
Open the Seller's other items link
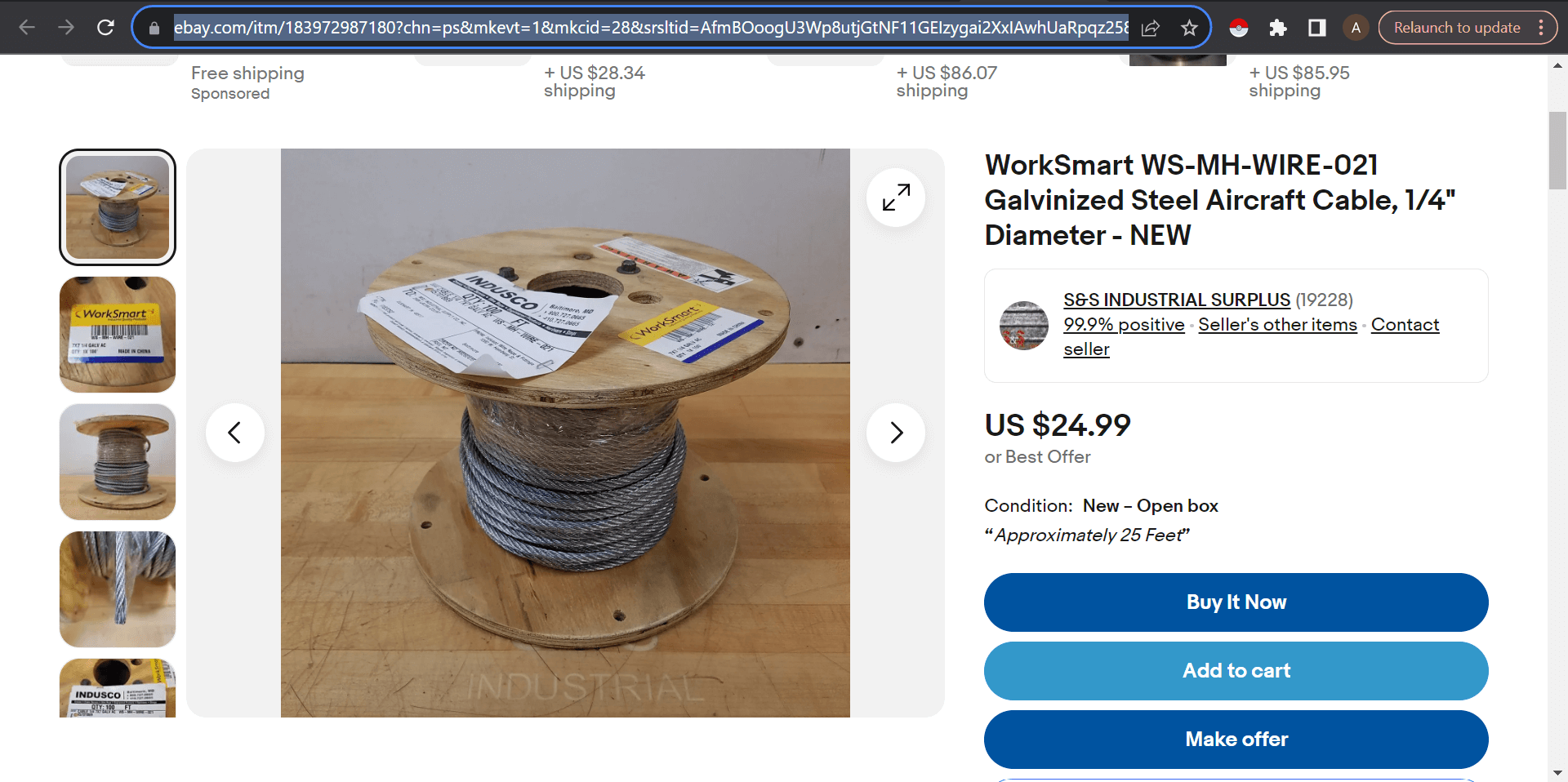tap(1277, 325)
